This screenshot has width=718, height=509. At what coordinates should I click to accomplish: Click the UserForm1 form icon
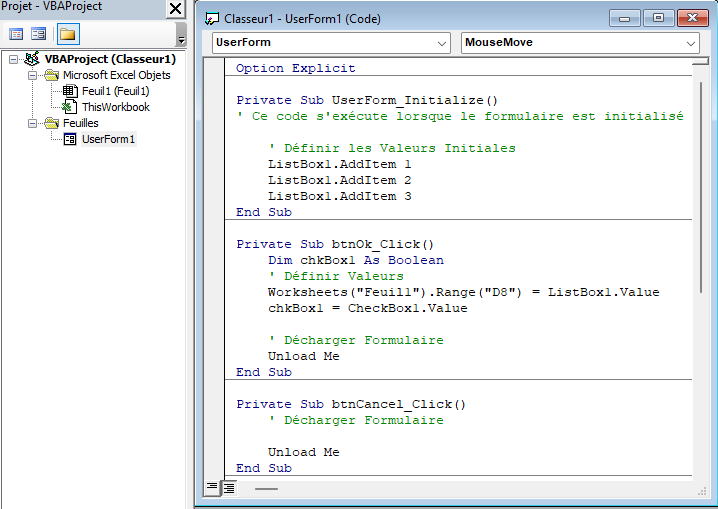pos(70,139)
